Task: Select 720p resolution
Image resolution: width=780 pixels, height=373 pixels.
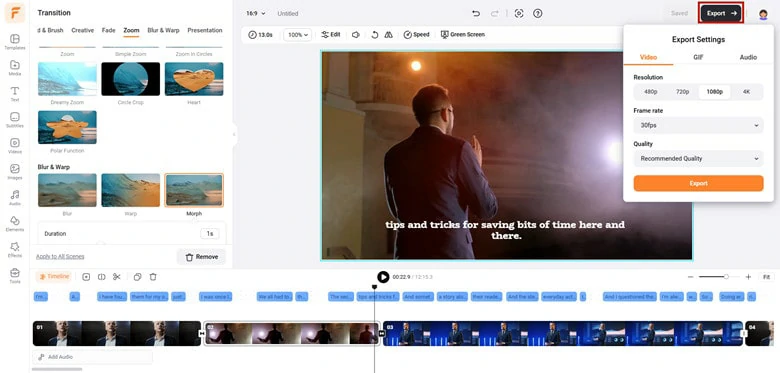Action: tap(682, 92)
